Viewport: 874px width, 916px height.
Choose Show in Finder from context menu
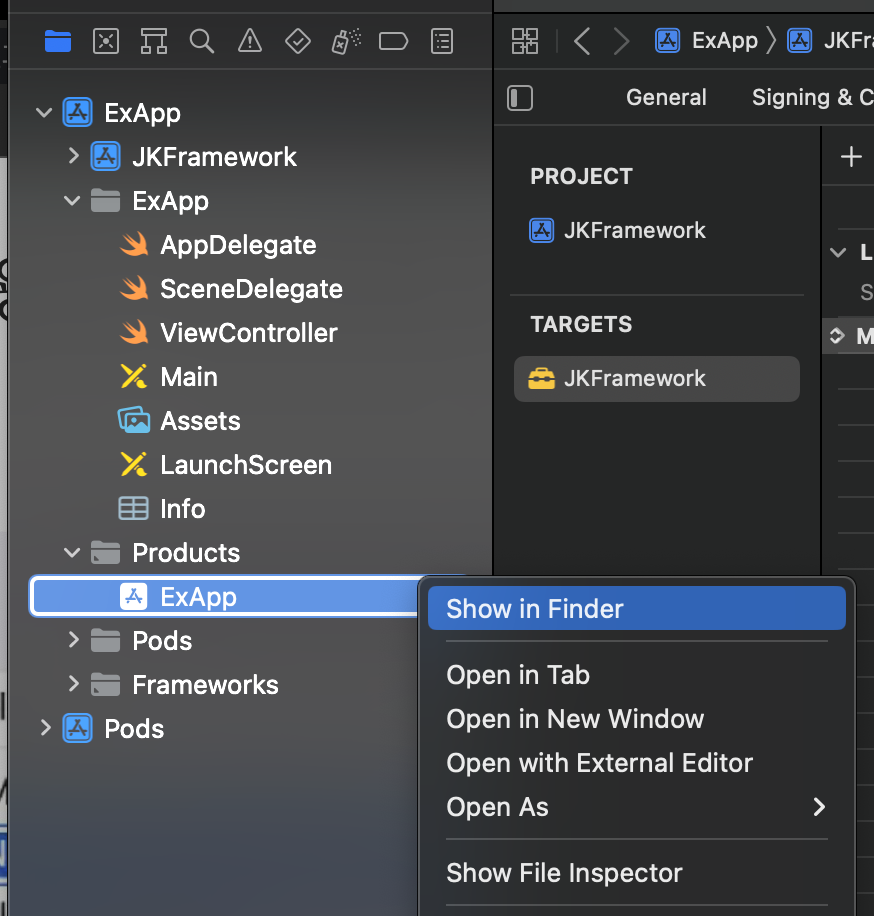(637, 608)
